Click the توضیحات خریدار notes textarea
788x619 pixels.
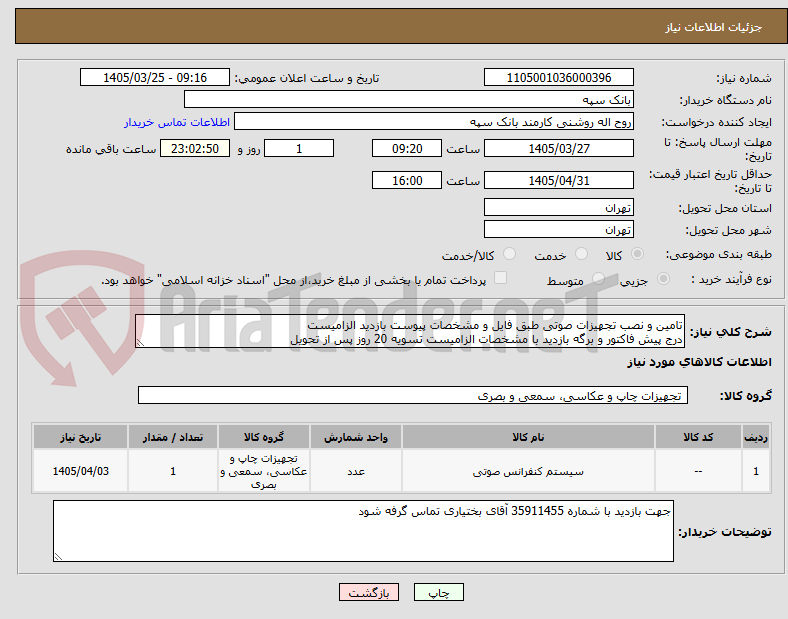(363, 531)
